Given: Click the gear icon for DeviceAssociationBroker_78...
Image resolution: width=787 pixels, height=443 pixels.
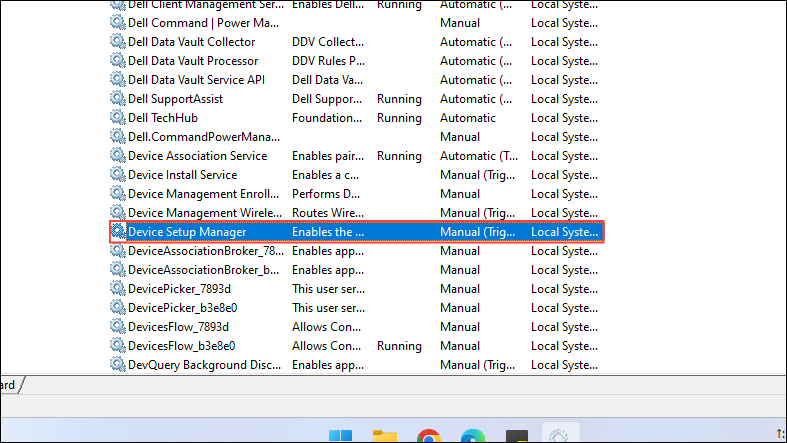Looking at the screenshot, I should tap(117, 251).
